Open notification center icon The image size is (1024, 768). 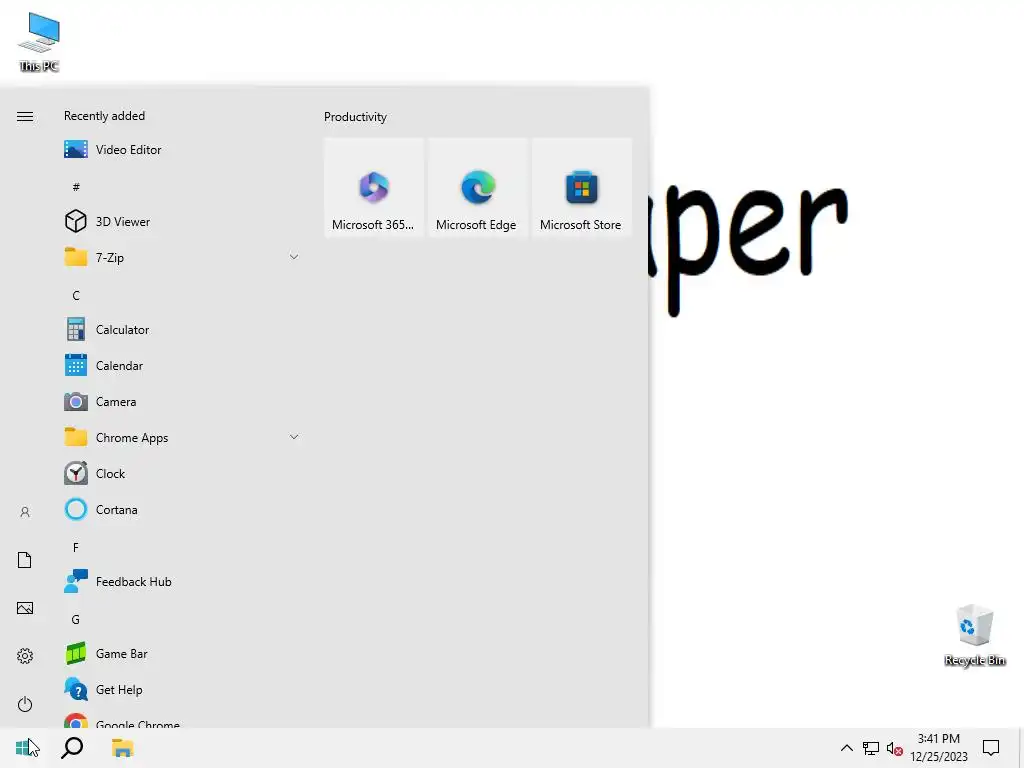(x=991, y=748)
